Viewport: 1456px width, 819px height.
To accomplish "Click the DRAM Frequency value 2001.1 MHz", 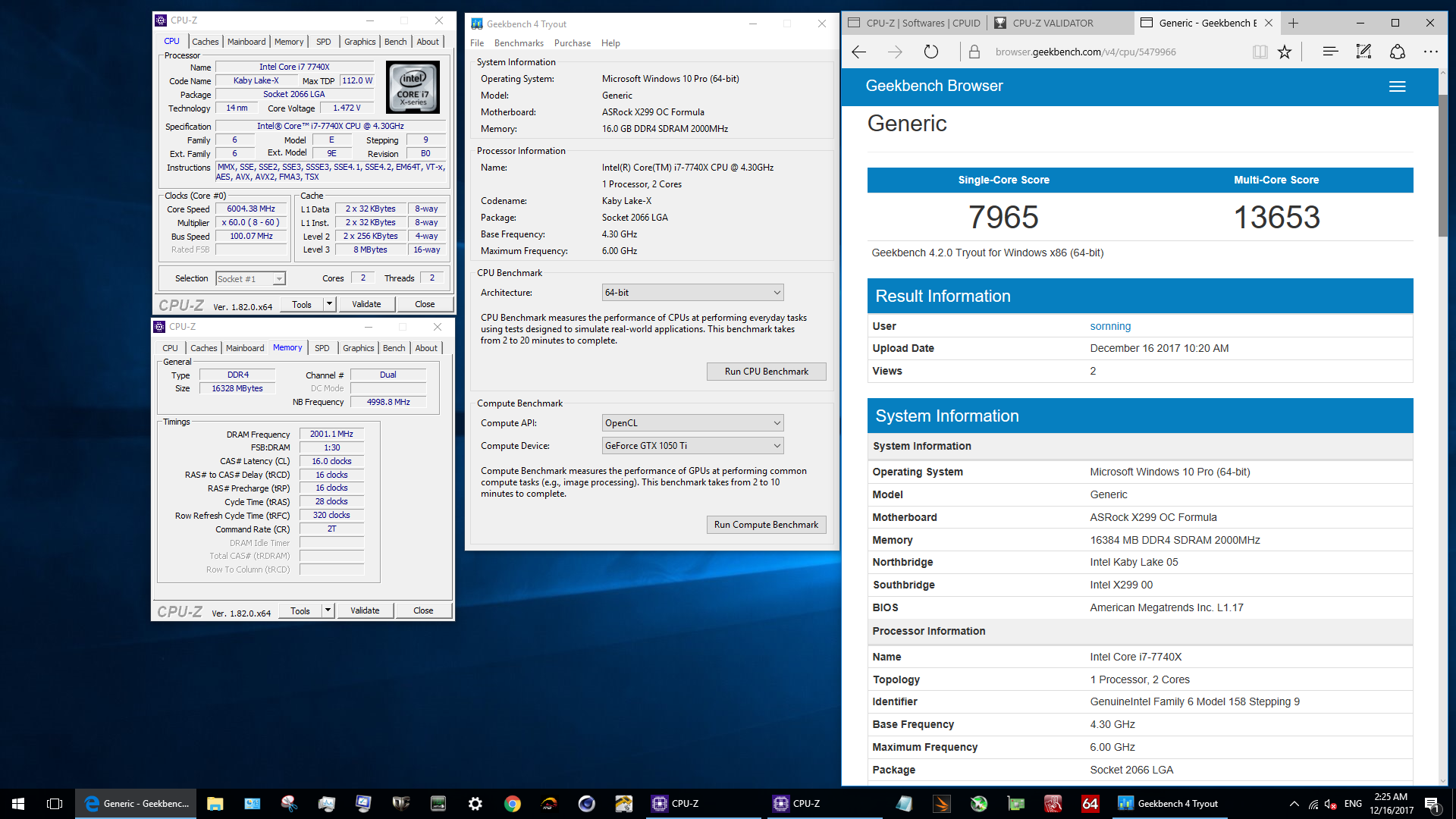I will (331, 435).
